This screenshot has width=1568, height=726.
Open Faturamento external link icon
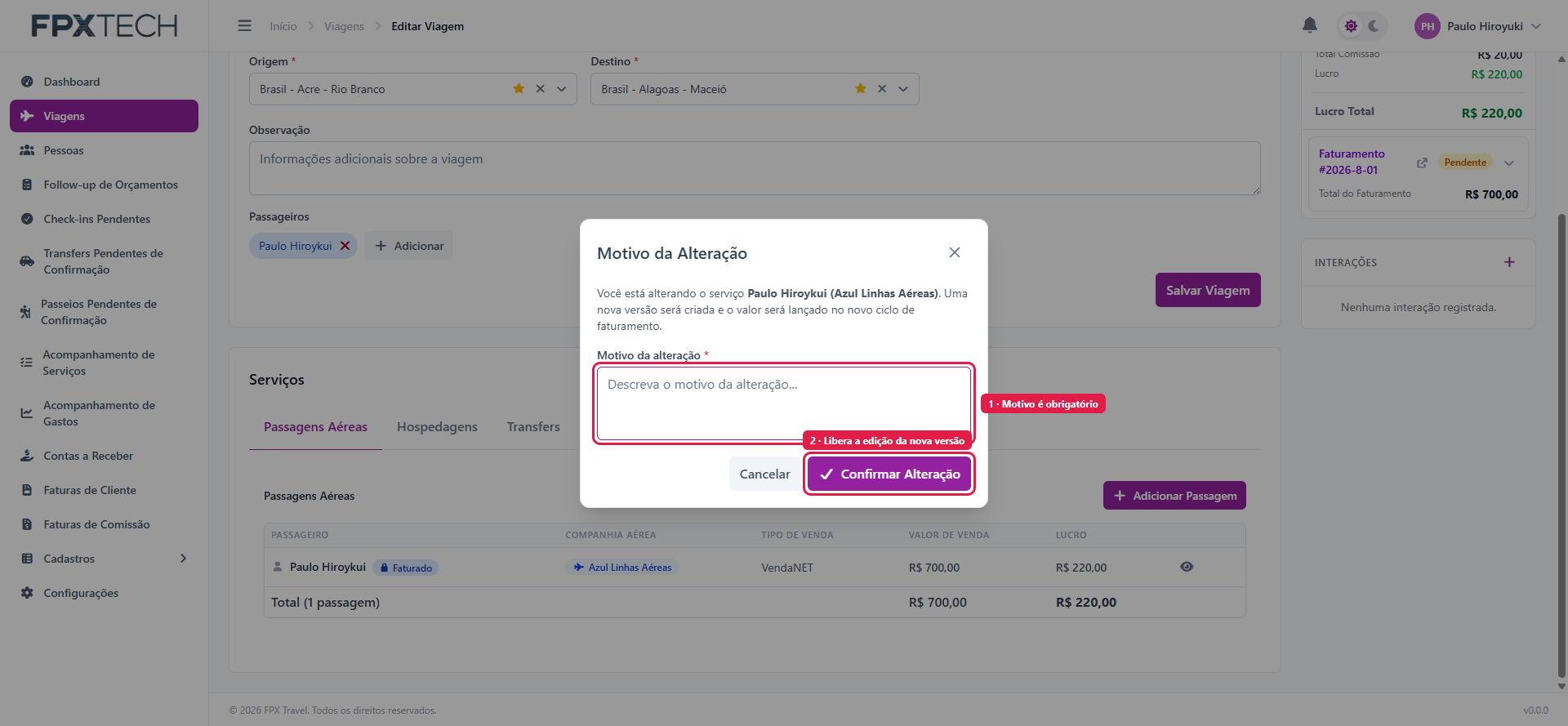[x=1422, y=163]
